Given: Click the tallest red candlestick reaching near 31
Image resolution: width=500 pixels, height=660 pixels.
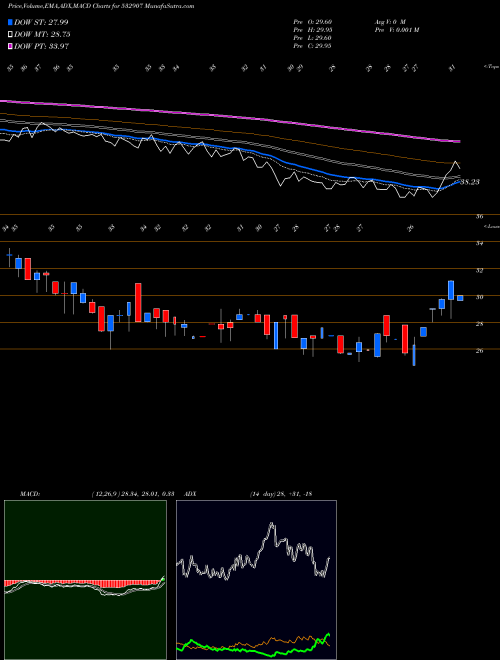Looking at the screenshot, I should point(138,303).
